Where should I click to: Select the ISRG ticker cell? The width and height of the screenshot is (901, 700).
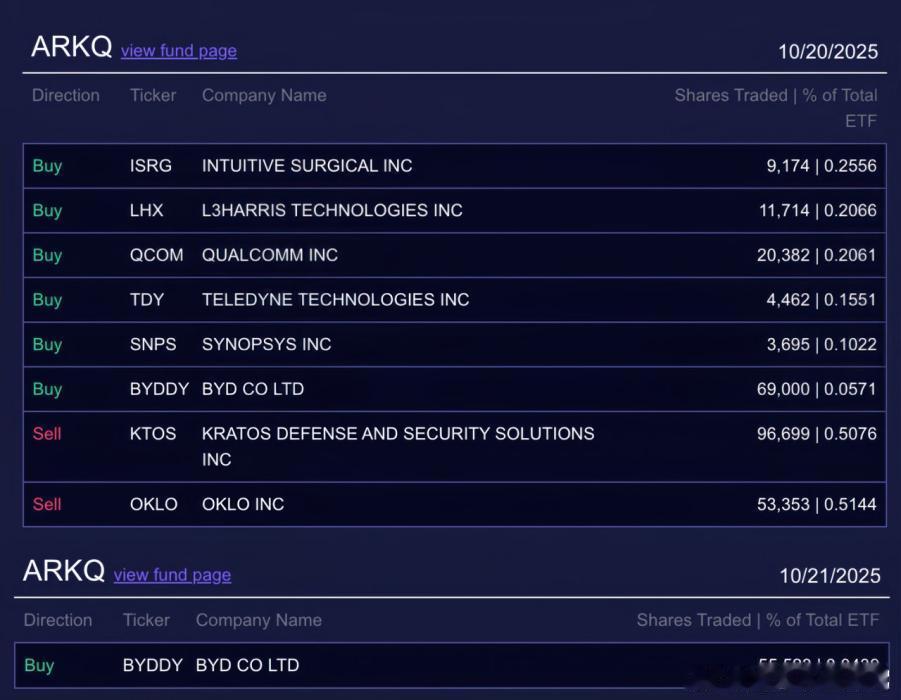pos(151,166)
